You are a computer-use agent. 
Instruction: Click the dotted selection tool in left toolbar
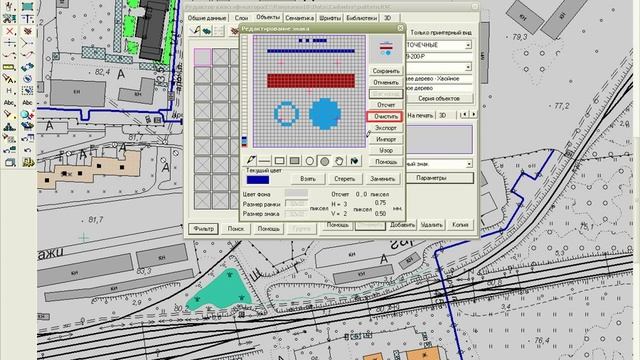27,91
